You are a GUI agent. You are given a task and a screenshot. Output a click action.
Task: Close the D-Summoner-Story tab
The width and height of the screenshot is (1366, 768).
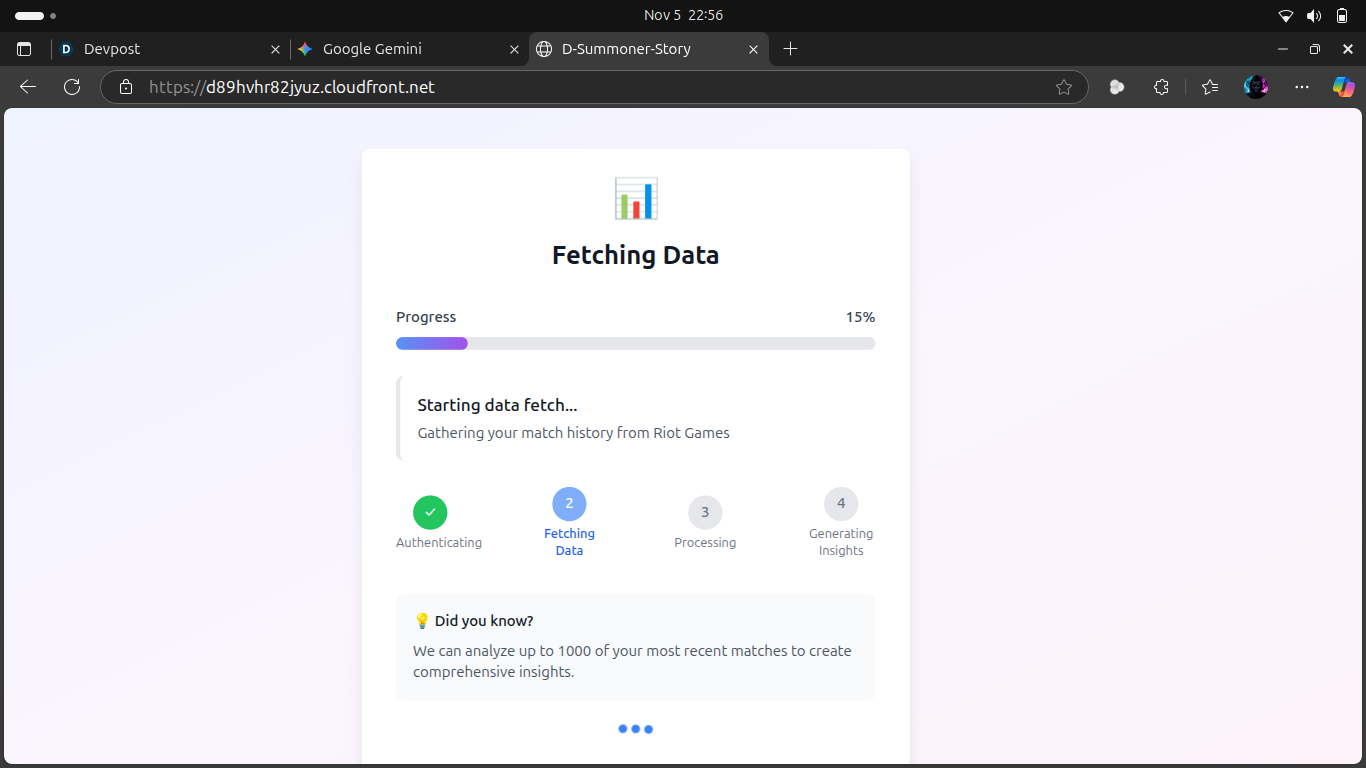click(x=754, y=49)
